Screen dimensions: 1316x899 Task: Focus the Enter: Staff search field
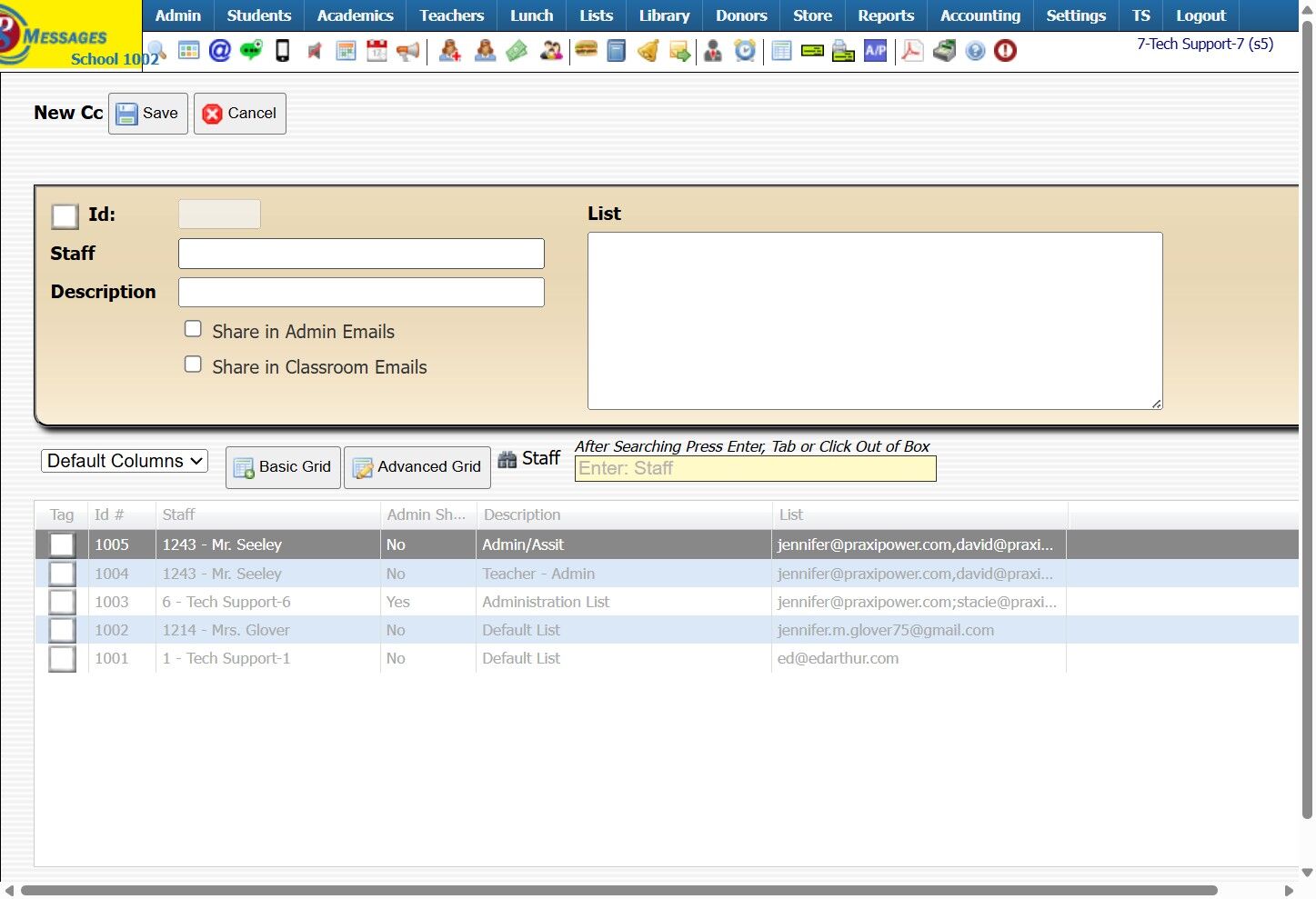click(756, 468)
